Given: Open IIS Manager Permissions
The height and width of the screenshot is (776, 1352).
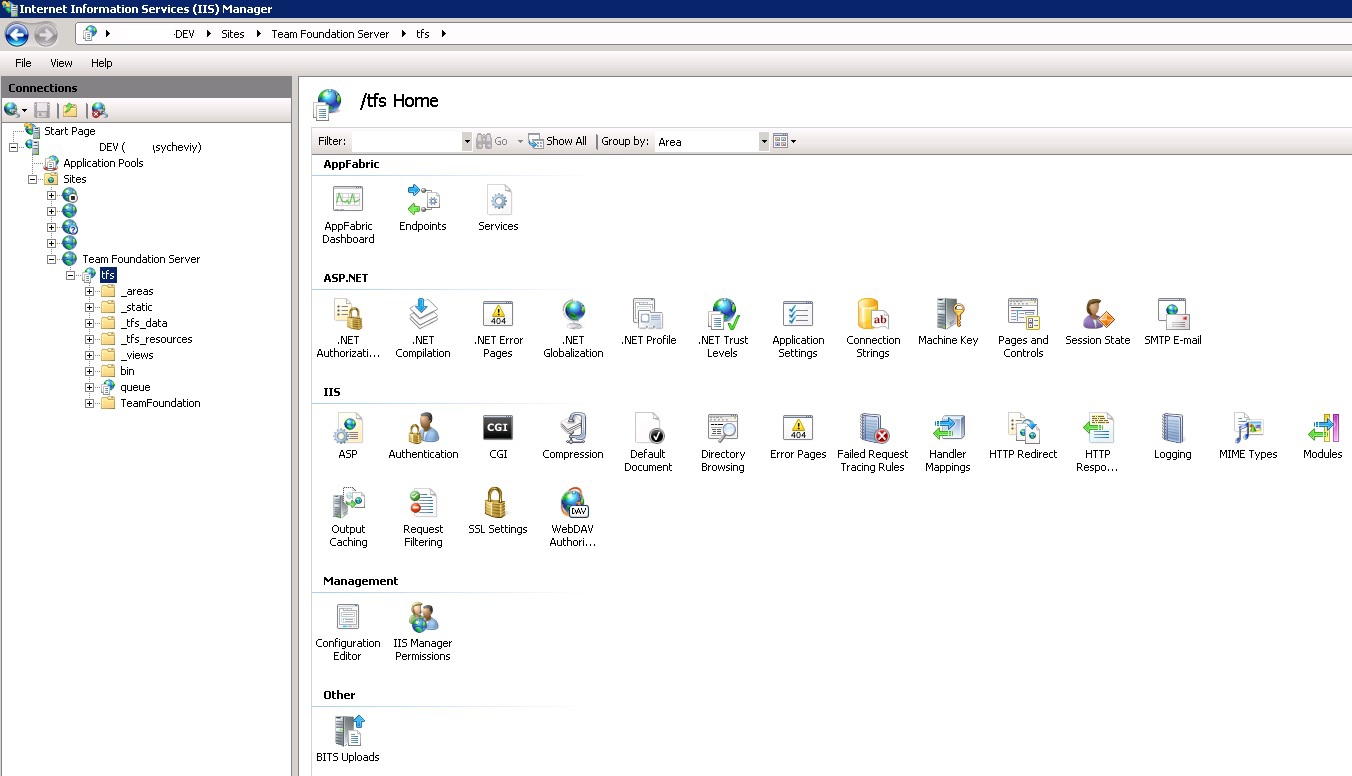Looking at the screenshot, I should click(423, 631).
